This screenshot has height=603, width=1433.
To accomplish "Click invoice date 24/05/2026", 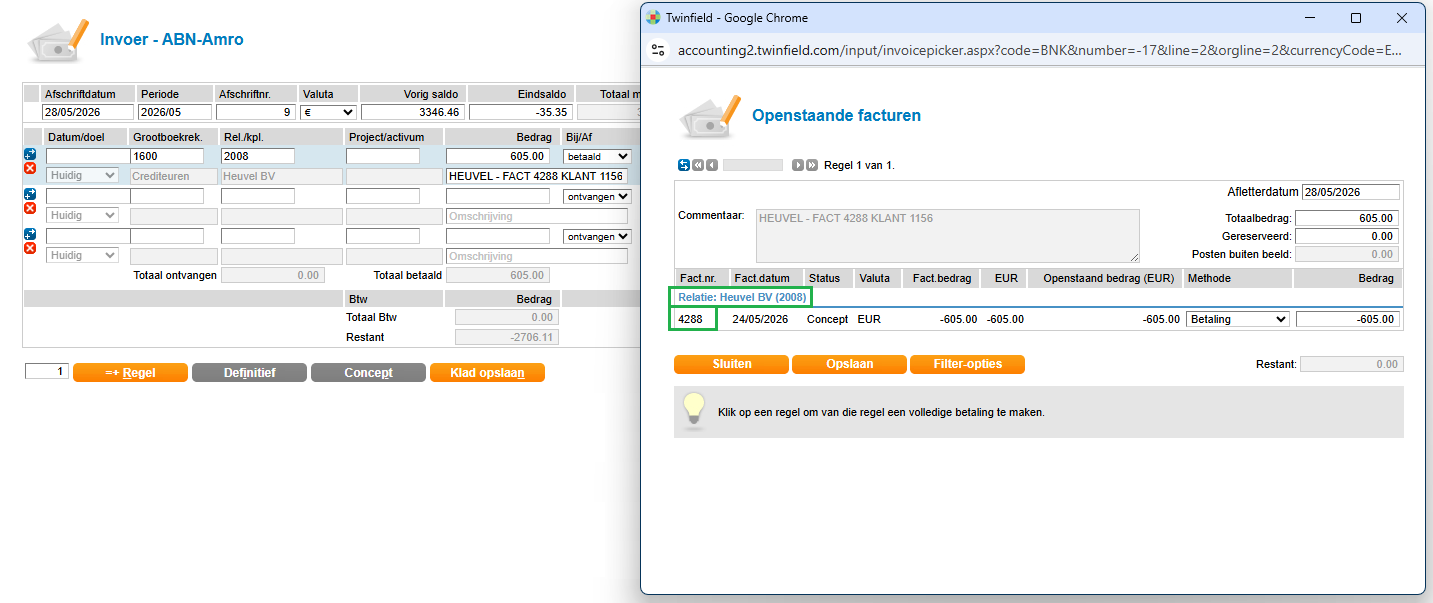I will pos(761,319).
